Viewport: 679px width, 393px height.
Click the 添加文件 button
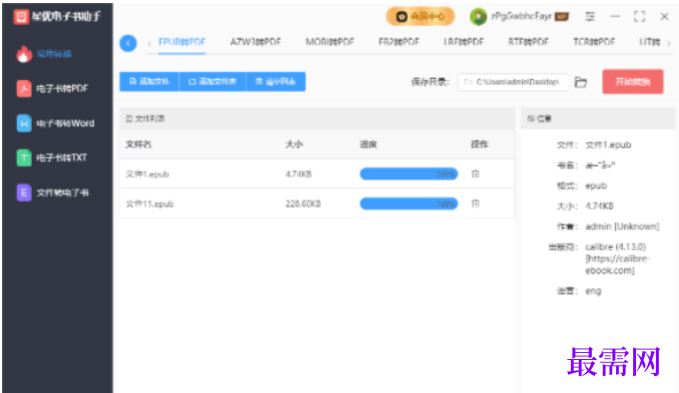(149, 81)
